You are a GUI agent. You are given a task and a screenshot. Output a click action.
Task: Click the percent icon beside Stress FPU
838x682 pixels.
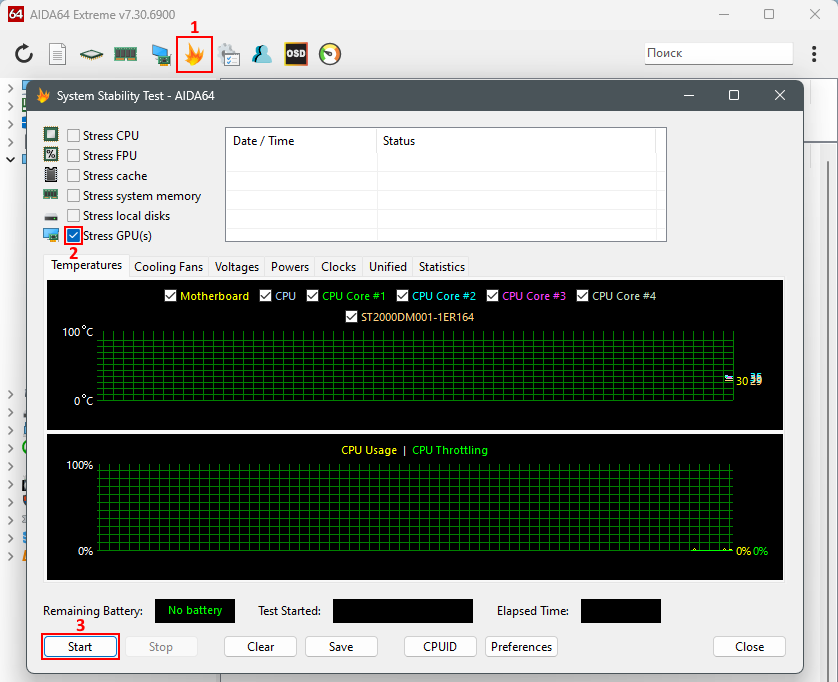[51, 154]
